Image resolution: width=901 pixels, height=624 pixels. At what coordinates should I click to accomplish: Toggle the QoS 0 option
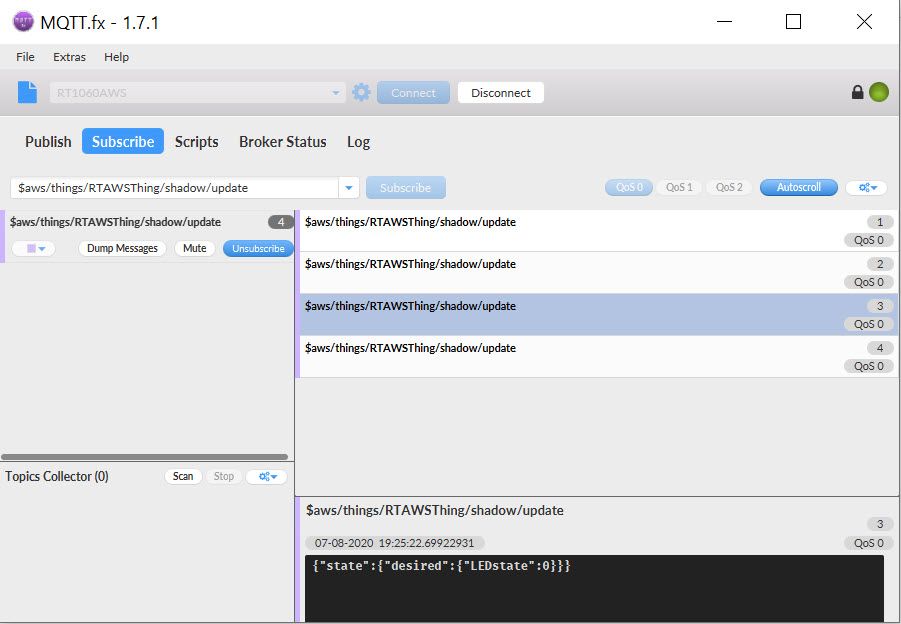pyautogui.click(x=629, y=187)
